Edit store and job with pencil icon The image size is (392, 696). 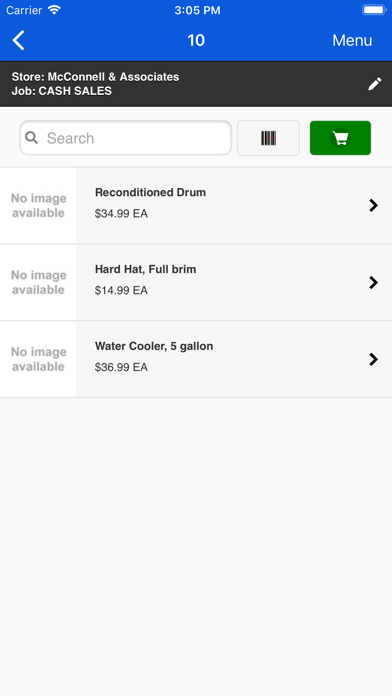click(x=375, y=84)
